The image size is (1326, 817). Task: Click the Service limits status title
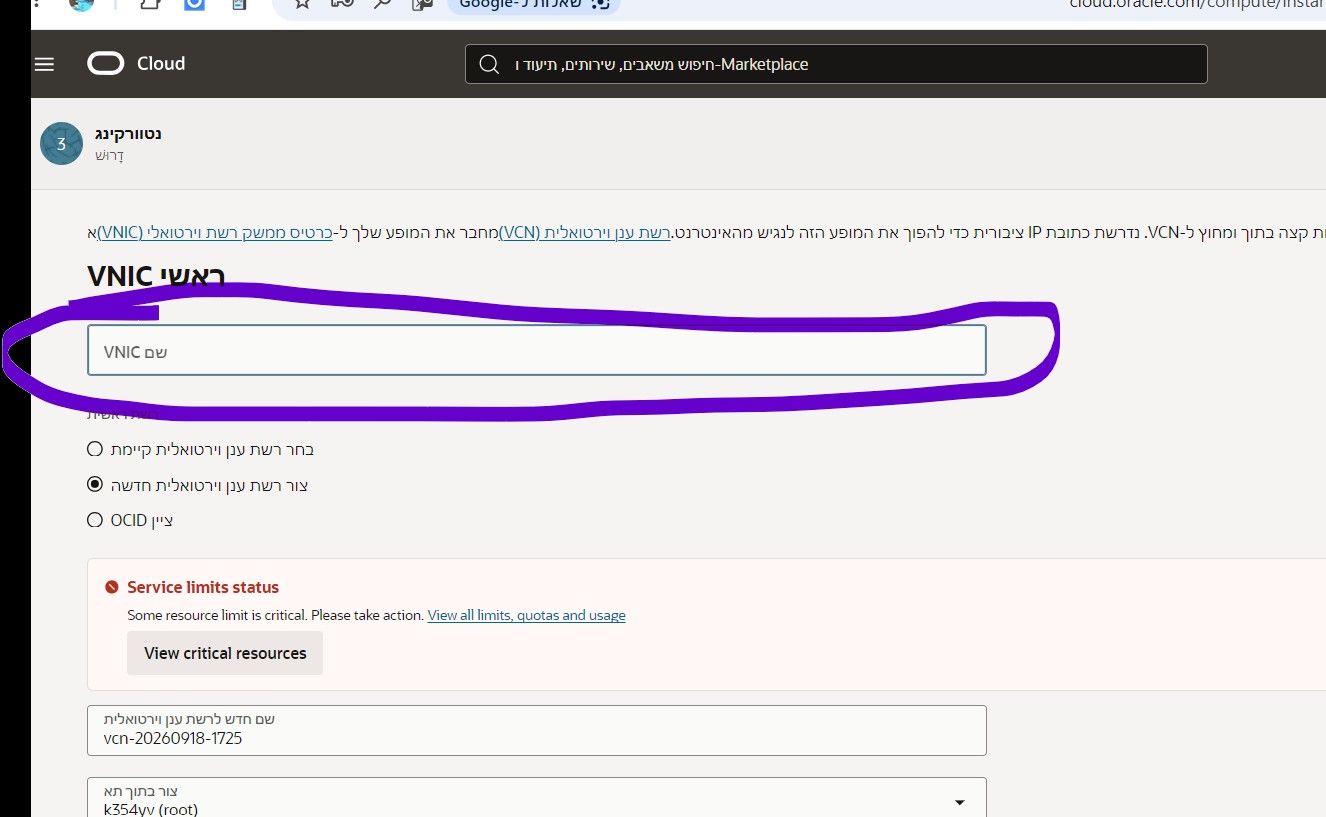(203, 587)
